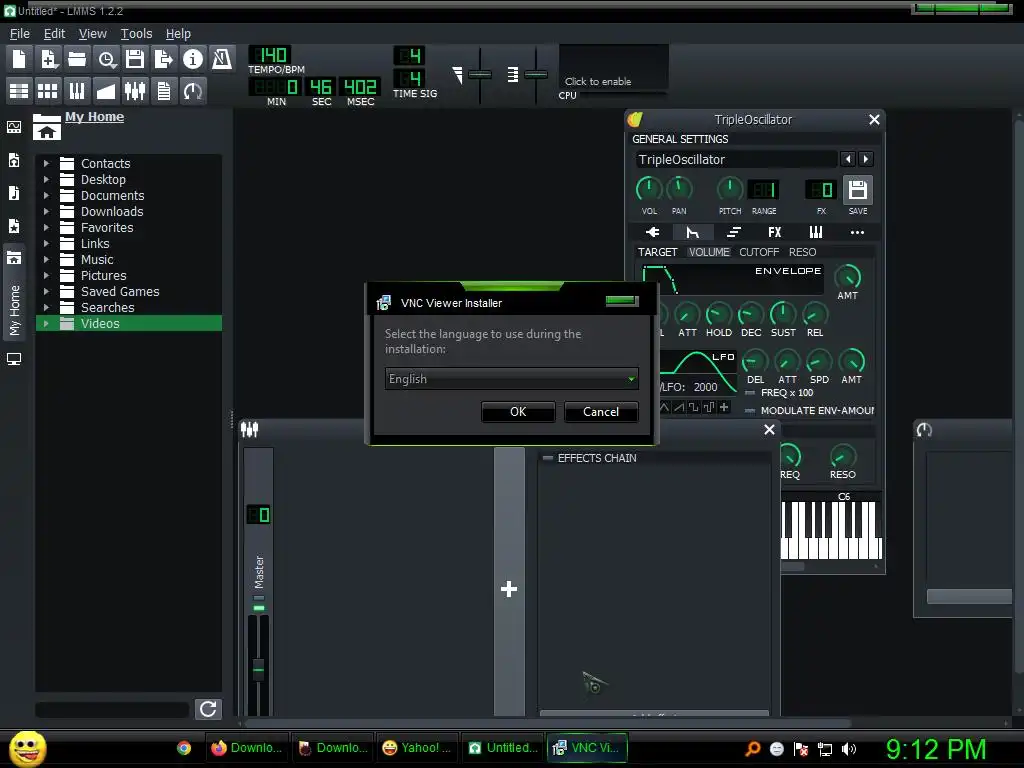
Task: Show the Automation Editor
Action: pos(106,91)
